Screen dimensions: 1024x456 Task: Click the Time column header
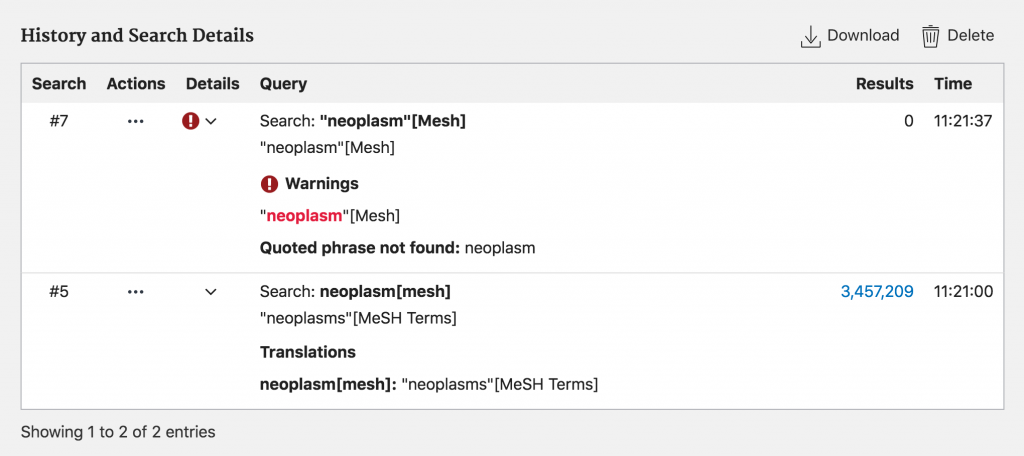pyautogui.click(x=953, y=84)
